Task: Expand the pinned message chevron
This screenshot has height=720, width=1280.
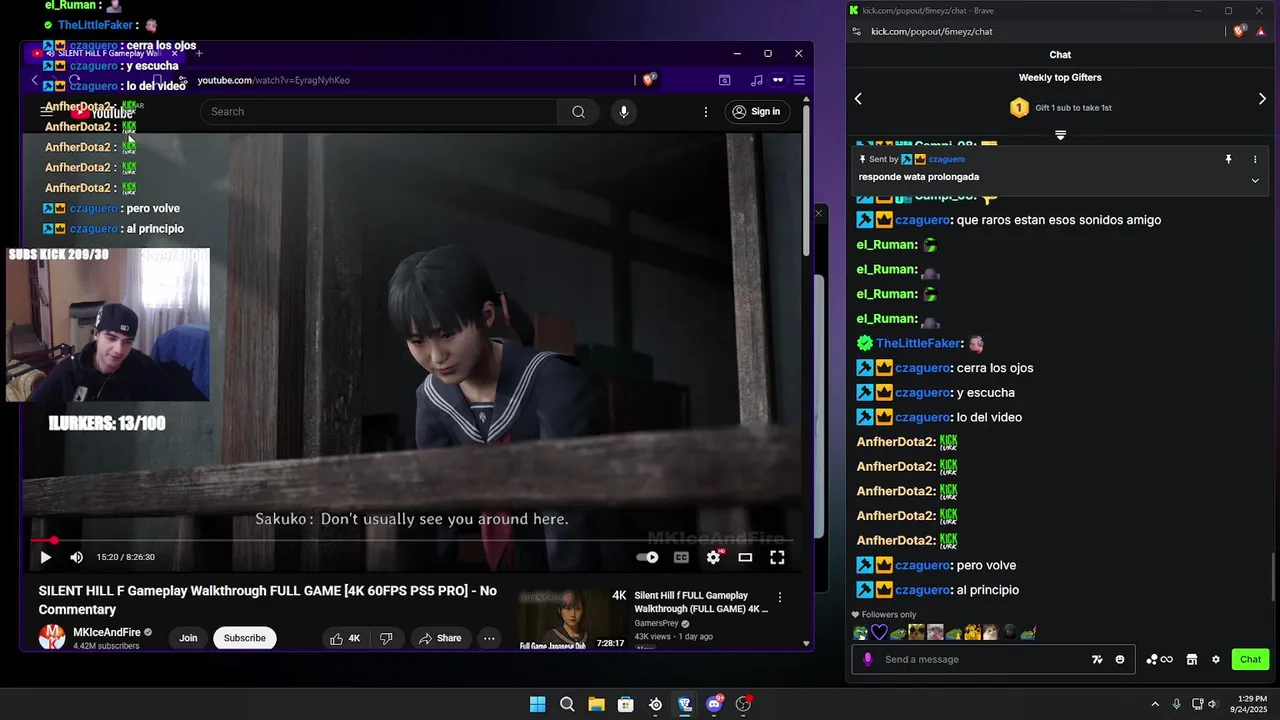Action: pos(1255,180)
